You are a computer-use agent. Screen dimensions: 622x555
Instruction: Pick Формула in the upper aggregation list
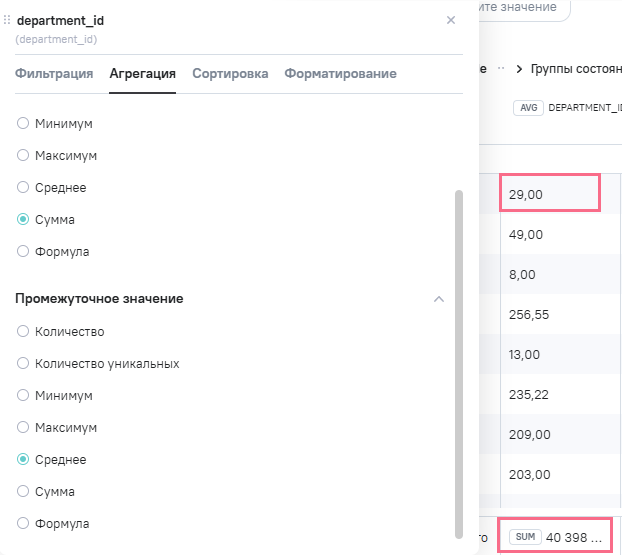click(23, 252)
